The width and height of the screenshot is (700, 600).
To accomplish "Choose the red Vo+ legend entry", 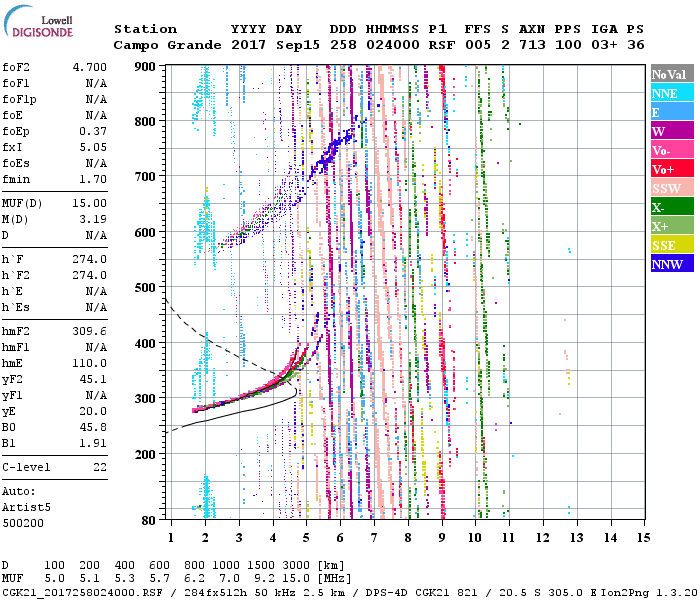I will [x=671, y=169].
